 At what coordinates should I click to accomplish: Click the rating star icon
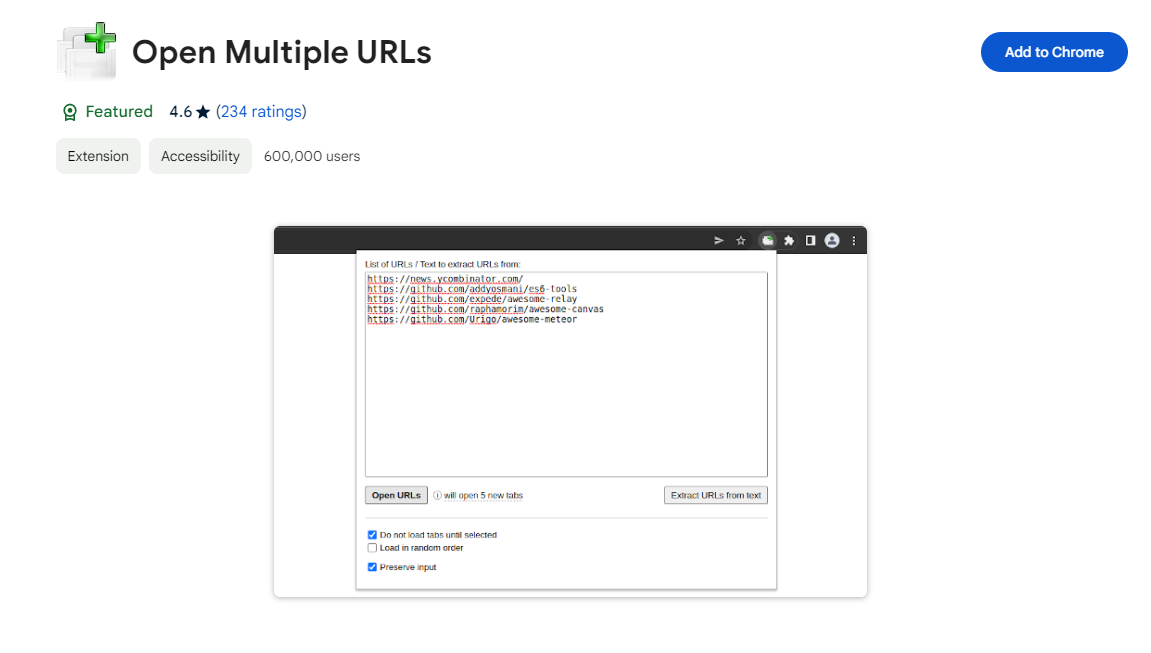203,112
